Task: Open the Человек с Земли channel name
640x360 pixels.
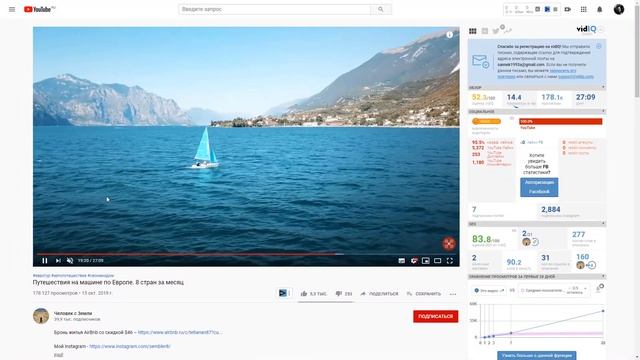Action: click(x=73, y=313)
